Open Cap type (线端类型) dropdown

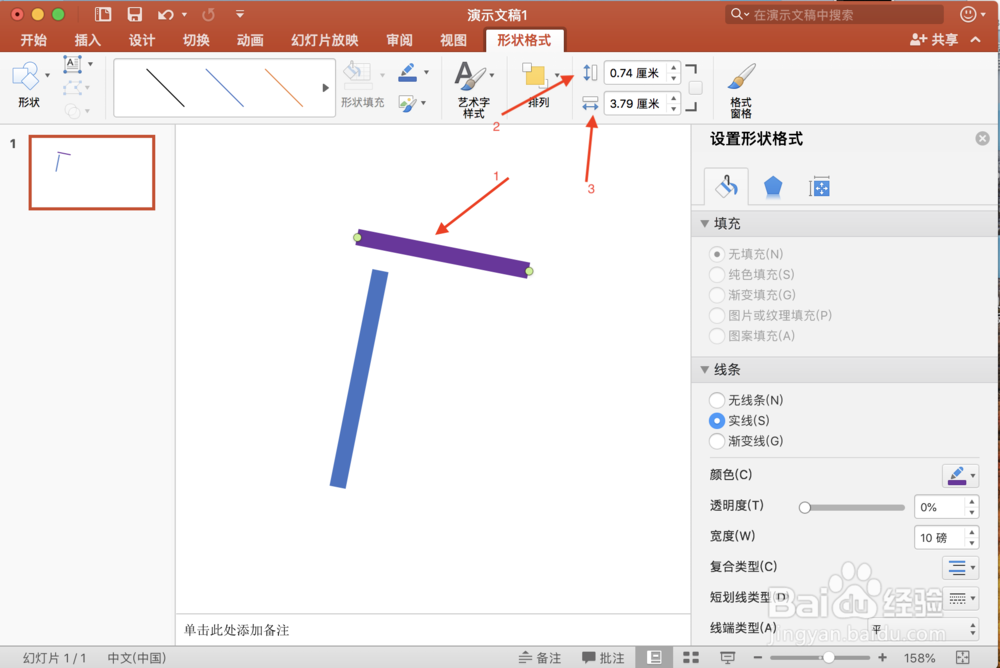click(923, 628)
